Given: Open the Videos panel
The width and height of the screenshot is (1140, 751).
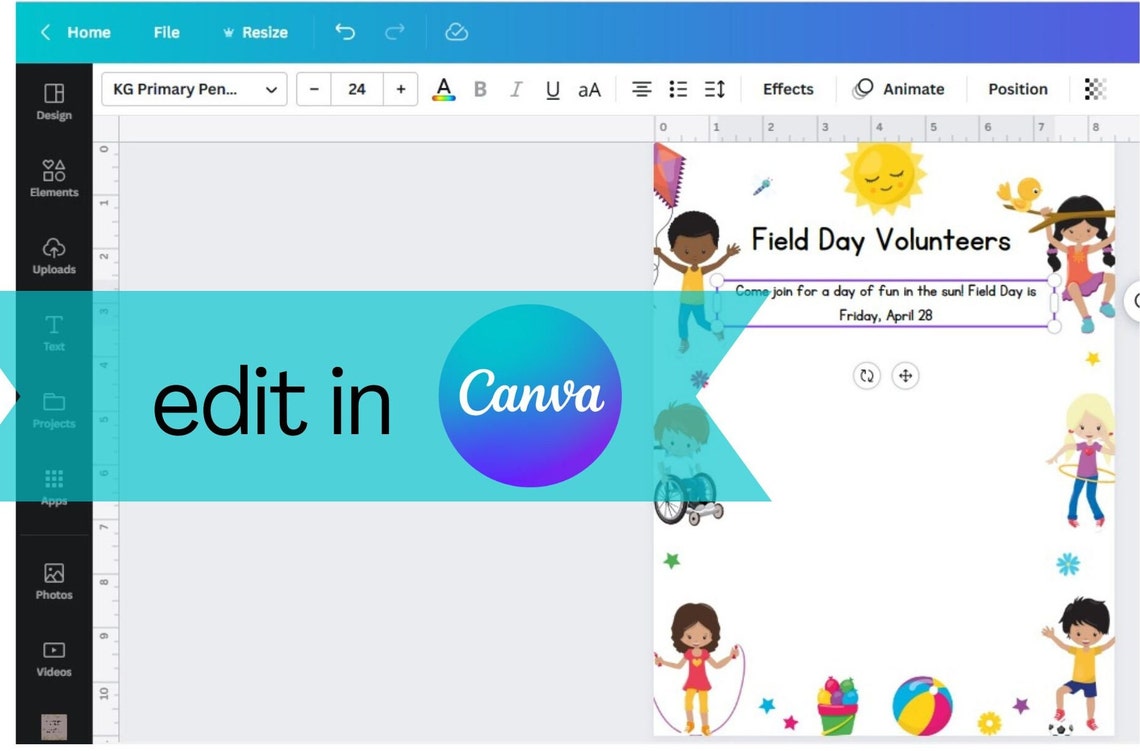Looking at the screenshot, I should click(x=53, y=659).
